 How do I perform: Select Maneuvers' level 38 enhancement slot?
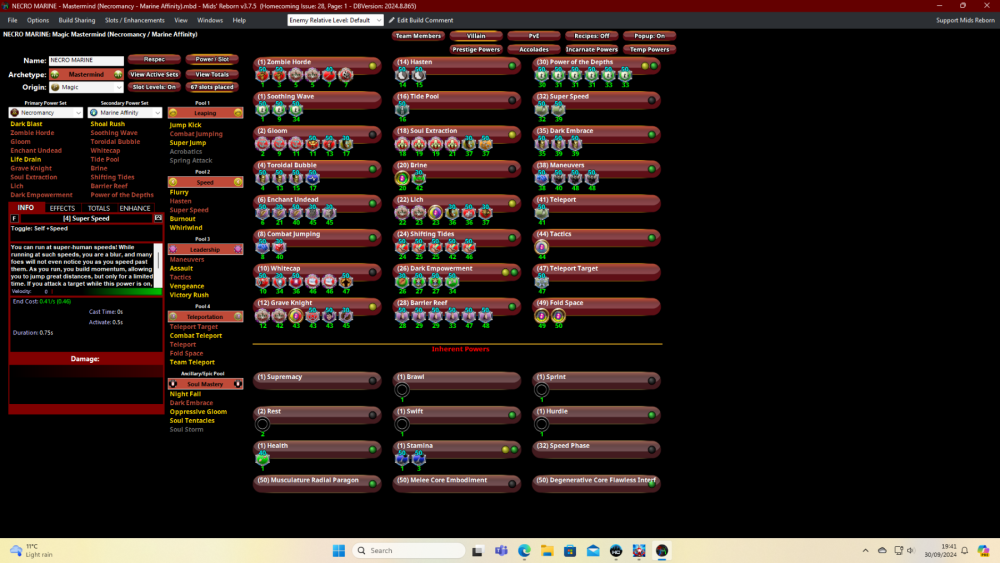click(541, 179)
